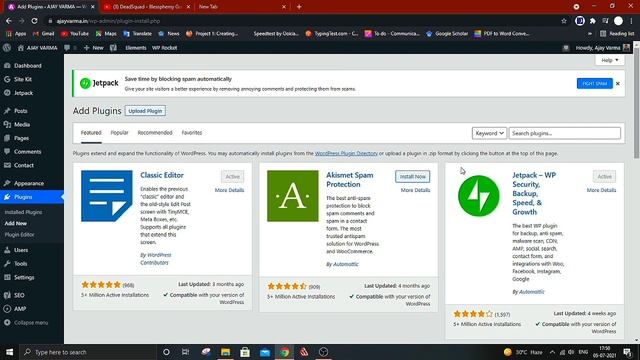Click the AMP icon in sidebar

coord(7,309)
